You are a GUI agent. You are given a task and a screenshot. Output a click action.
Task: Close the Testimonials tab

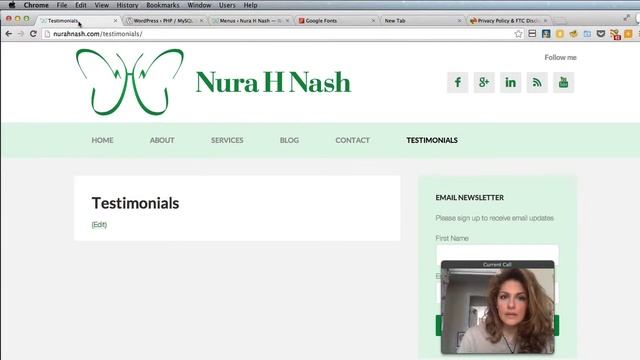click(115, 20)
